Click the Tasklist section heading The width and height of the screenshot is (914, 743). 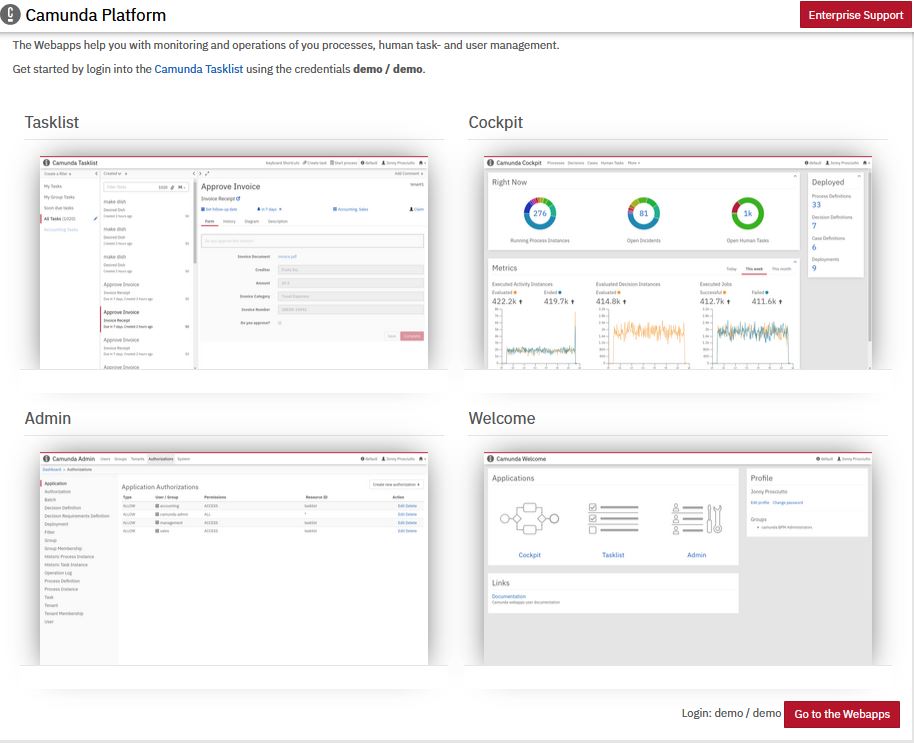pos(51,122)
